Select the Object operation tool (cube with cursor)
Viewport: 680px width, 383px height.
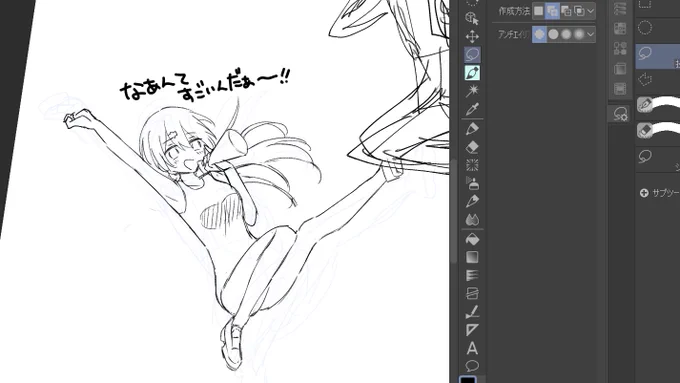472,18
